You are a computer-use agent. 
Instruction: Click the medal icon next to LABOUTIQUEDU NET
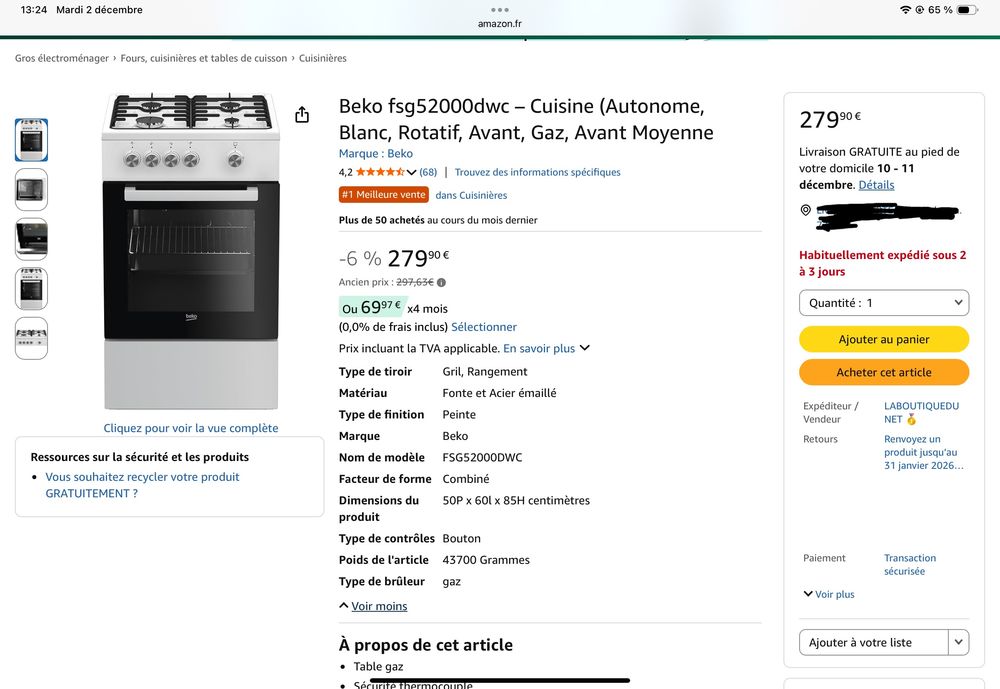point(911,419)
